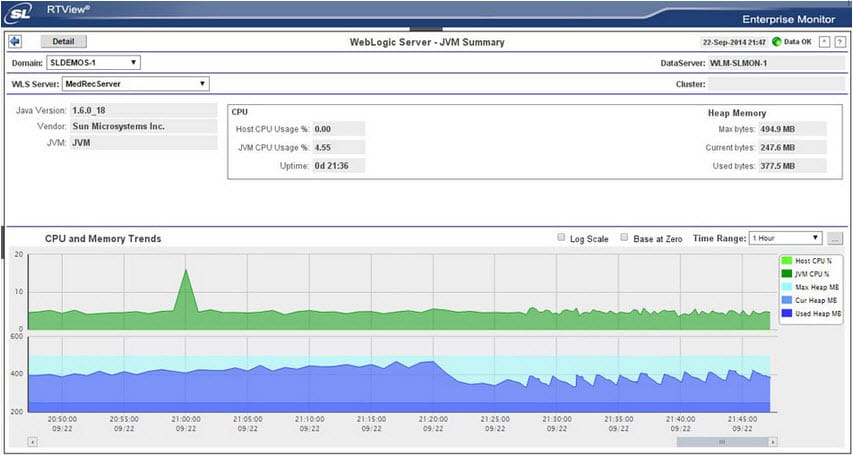Click the Used Heap MB legend swatch
The height and width of the screenshot is (455, 853).
786,313
